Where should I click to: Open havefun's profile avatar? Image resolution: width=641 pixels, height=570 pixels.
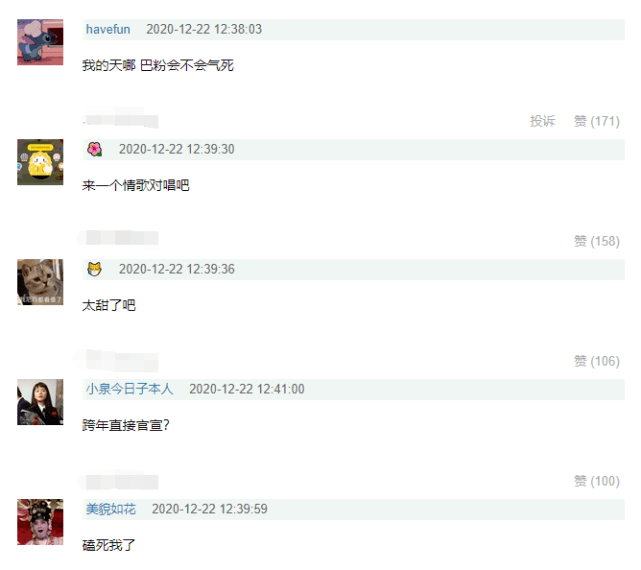click(x=40, y=42)
